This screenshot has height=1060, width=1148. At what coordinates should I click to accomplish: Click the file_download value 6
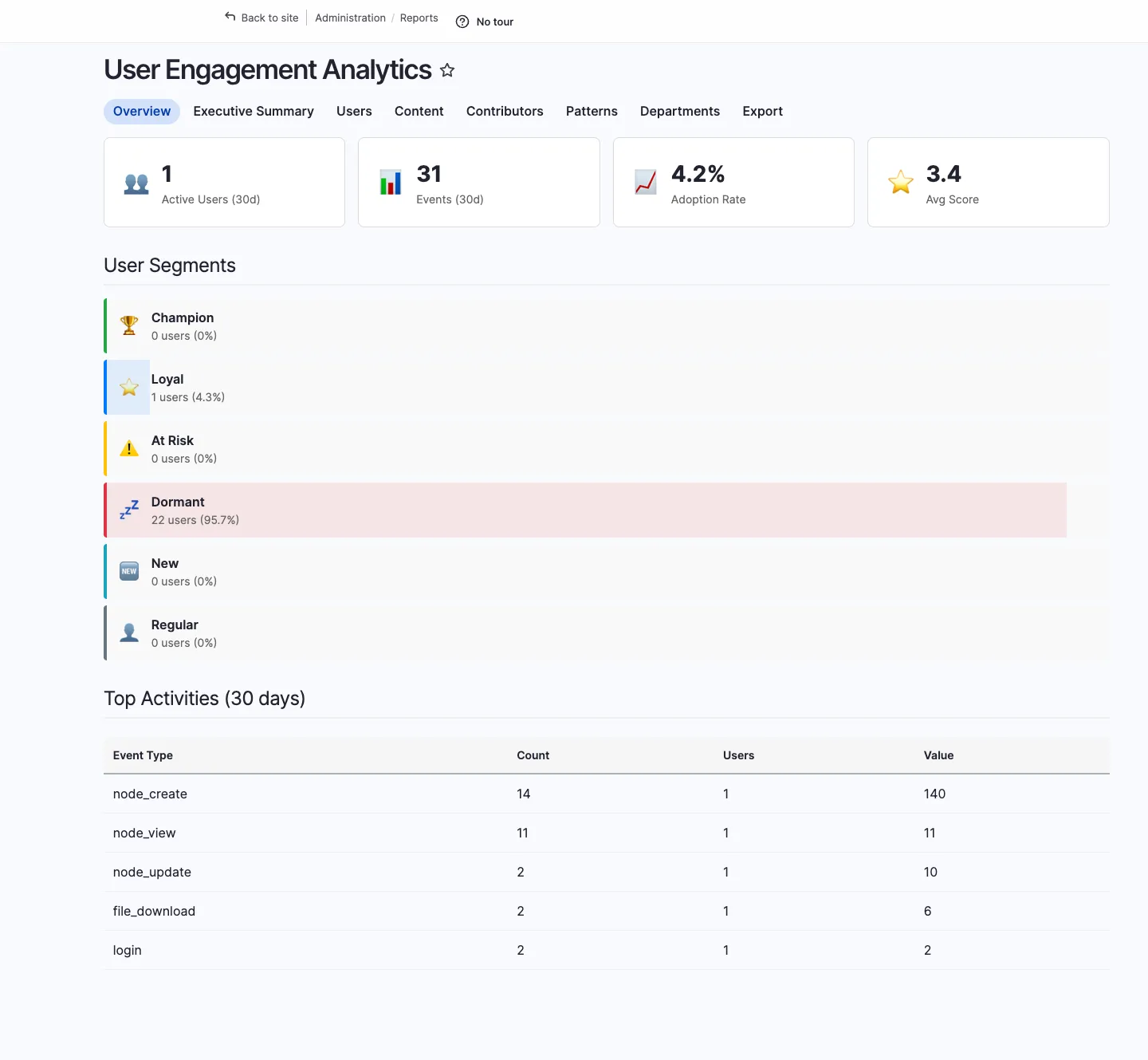(x=927, y=911)
